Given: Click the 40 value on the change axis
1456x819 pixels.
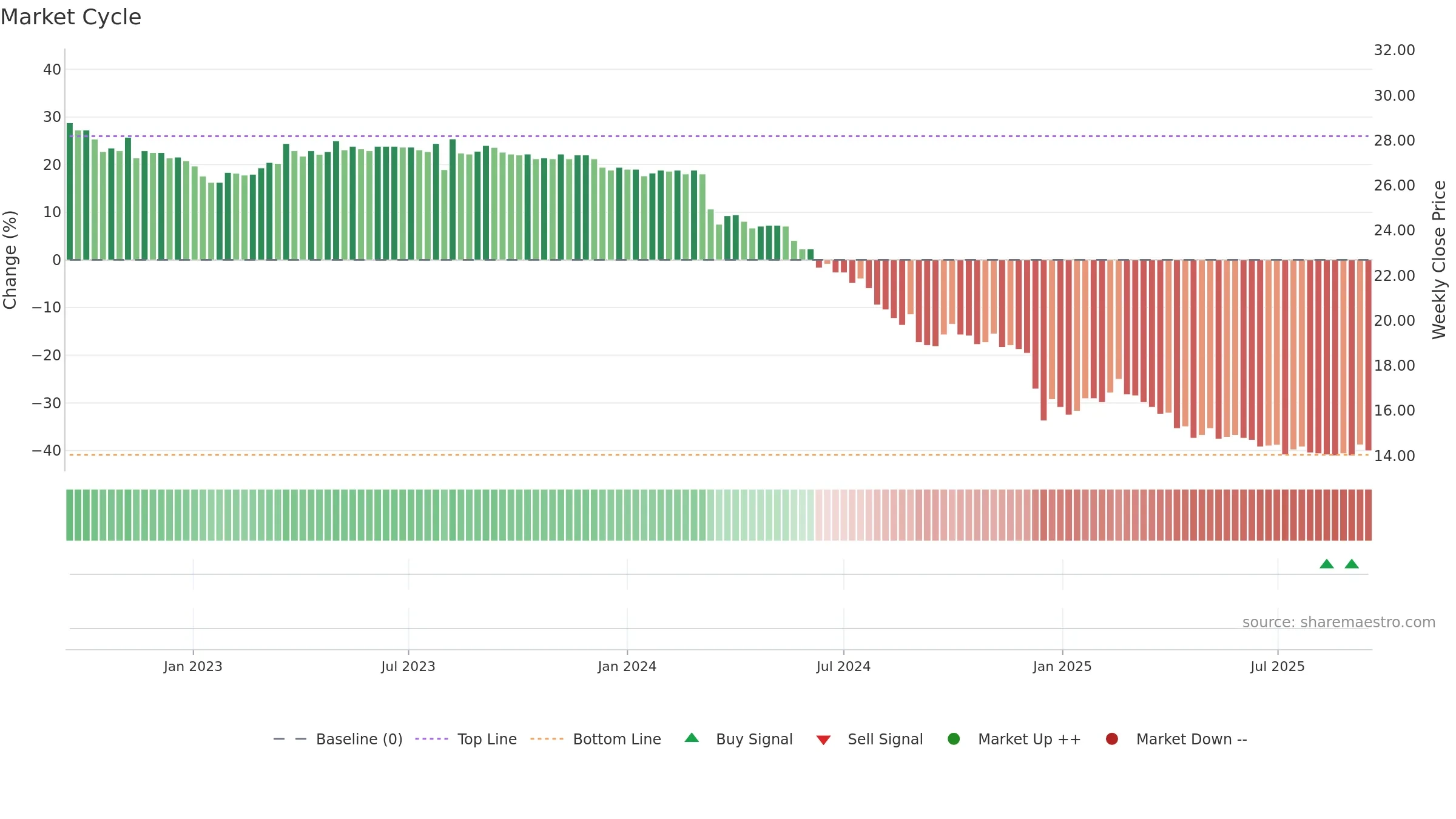Looking at the screenshot, I should pos(52,69).
